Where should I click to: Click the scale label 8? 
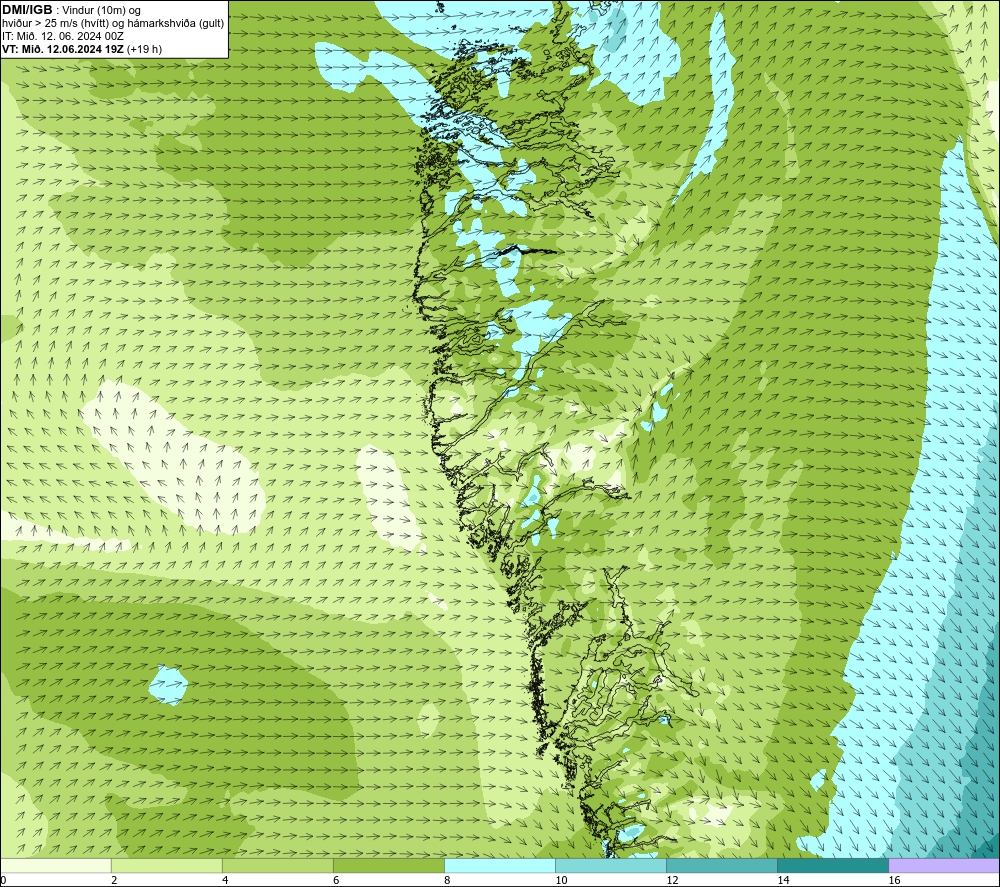(x=447, y=880)
